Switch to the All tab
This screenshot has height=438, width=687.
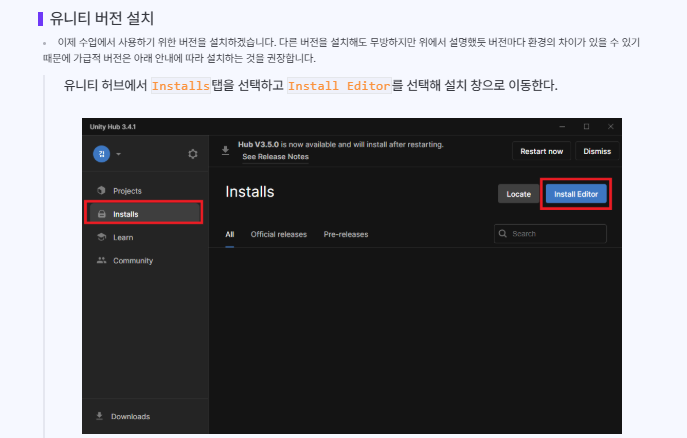(230, 234)
